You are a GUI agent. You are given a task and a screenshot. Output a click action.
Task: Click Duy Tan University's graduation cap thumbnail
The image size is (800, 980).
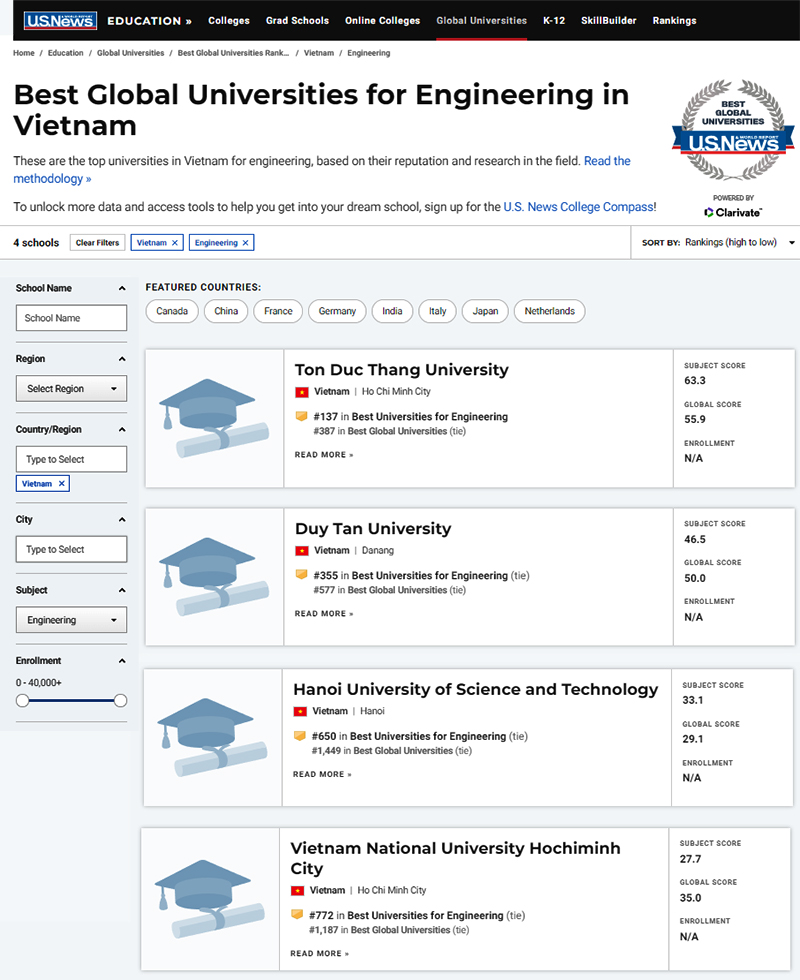(213, 577)
